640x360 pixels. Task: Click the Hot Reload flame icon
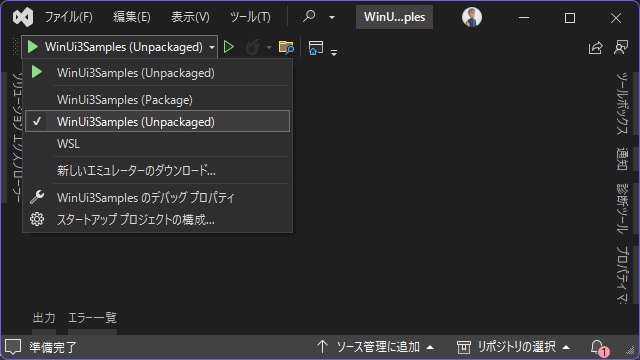click(253, 47)
